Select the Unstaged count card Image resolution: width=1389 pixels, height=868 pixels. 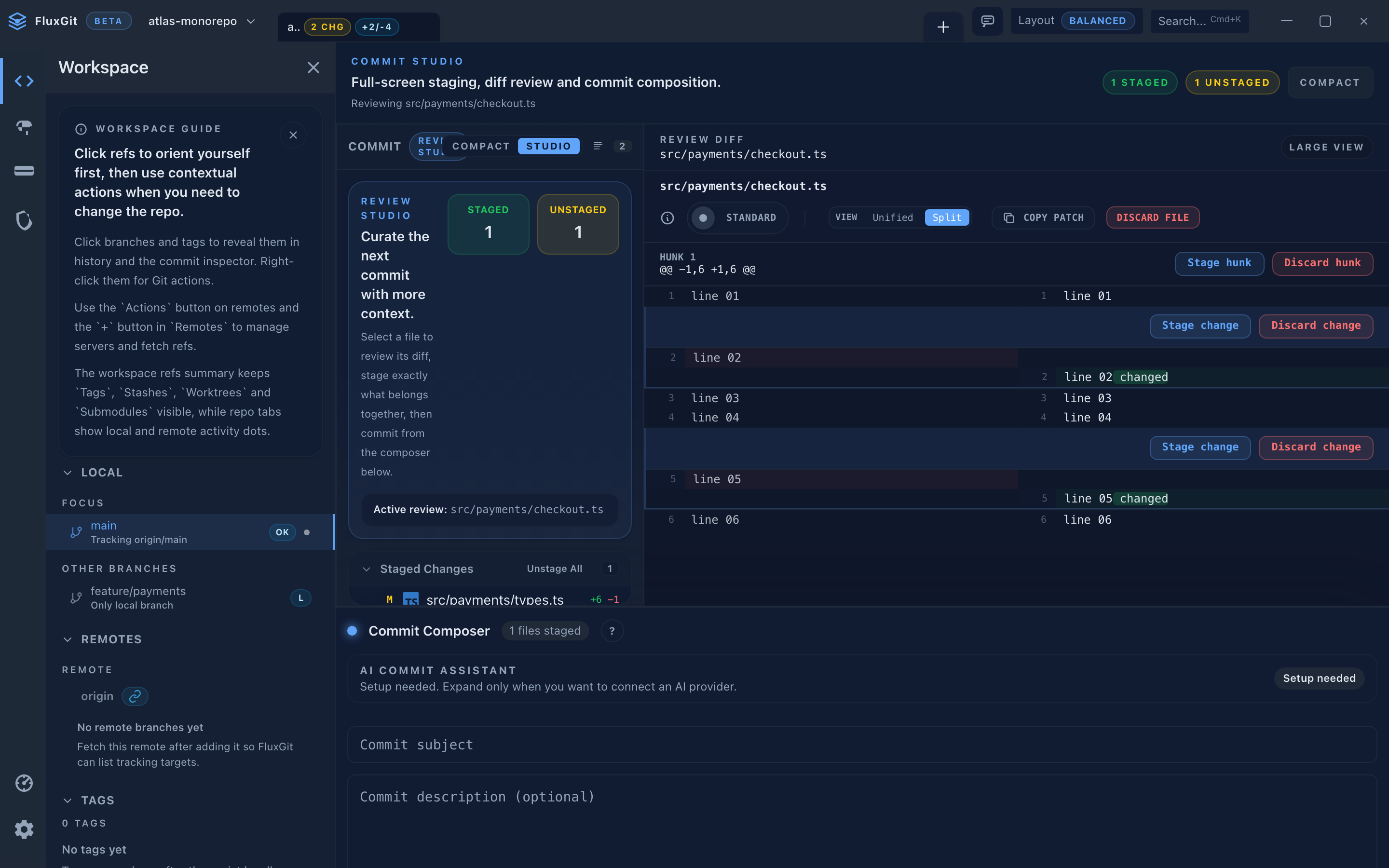pos(578,224)
